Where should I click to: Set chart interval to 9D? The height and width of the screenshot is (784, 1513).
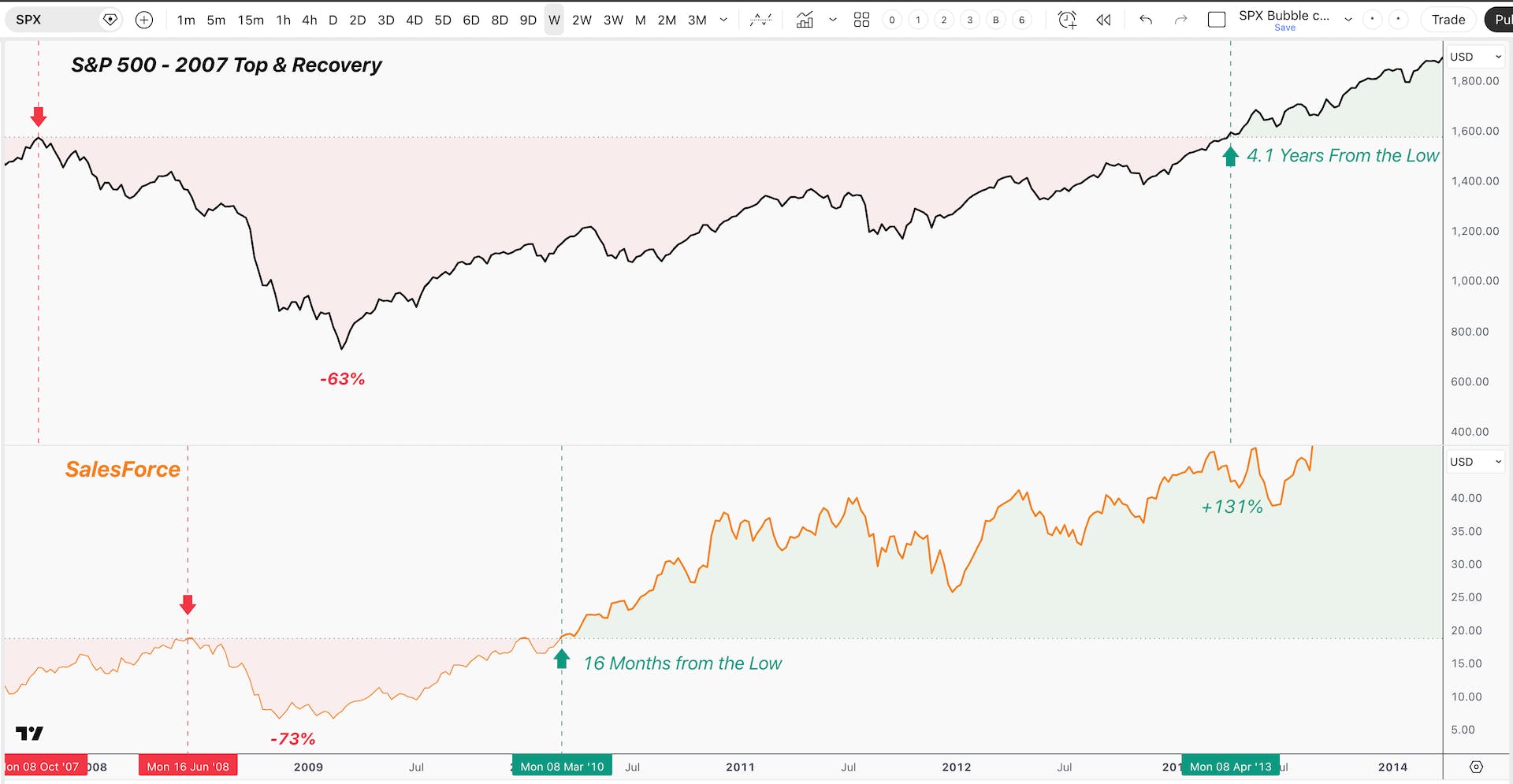[x=528, y=20]
